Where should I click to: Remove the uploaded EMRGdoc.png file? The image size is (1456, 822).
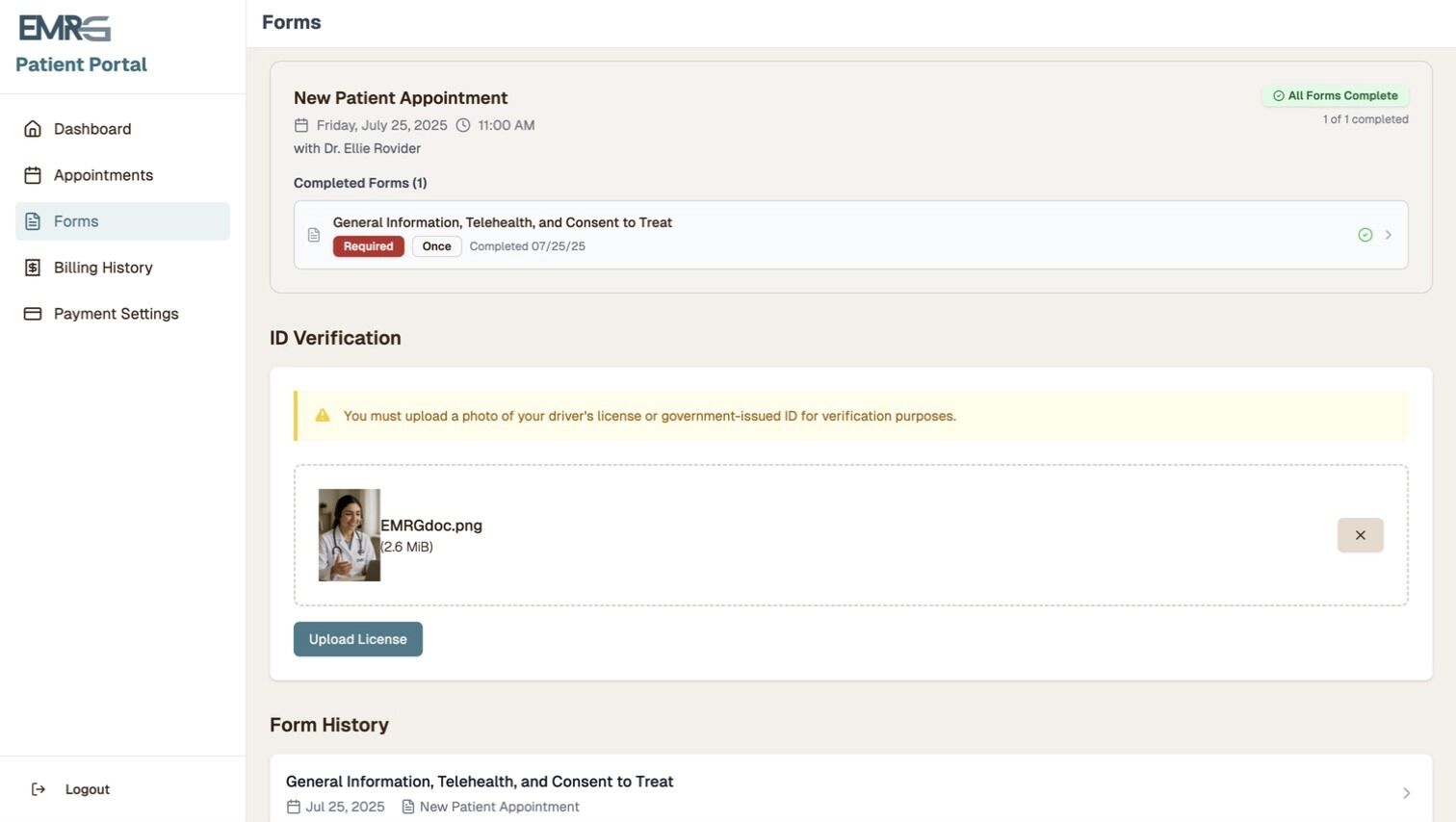coord(1360,535)
